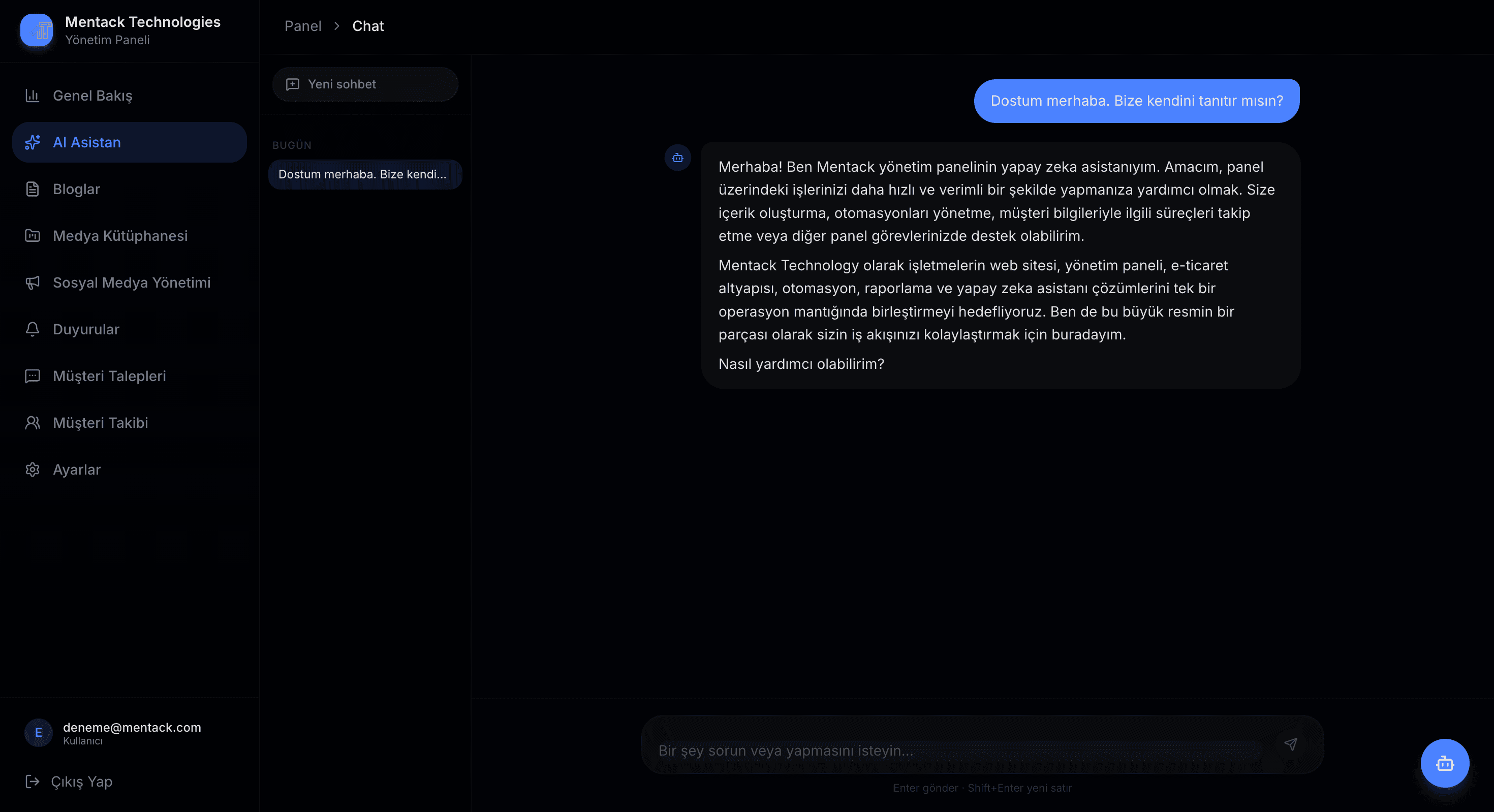Click the blue user message bubble

[1136, 101]
